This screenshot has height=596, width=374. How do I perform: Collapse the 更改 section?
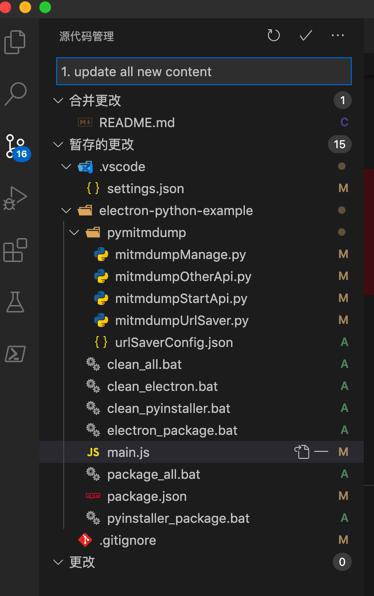click(58, 562)
